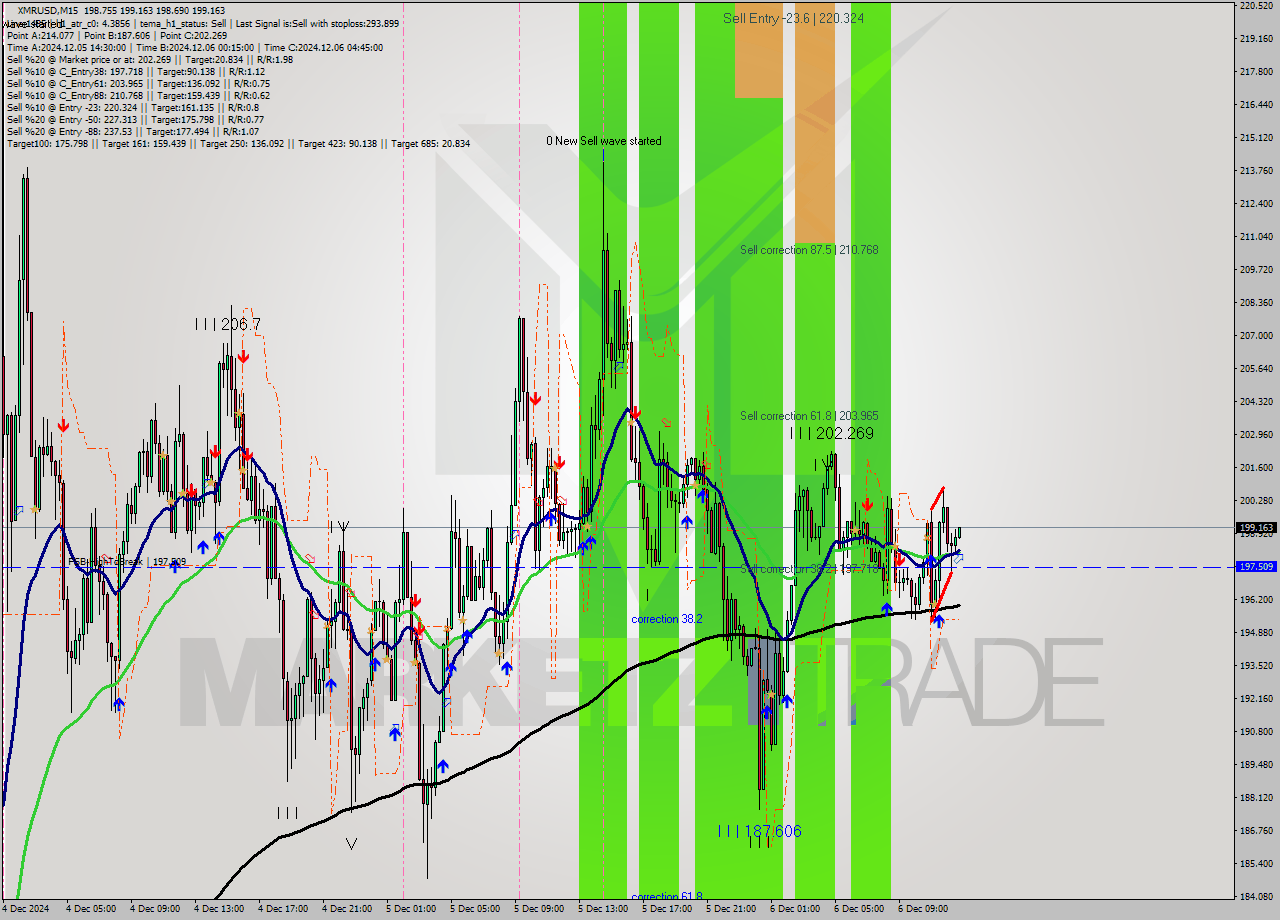Select 'Sell correction 87.5 | 210.768' label
This screenshot has height=920, width=1280.
click(809, 249)
